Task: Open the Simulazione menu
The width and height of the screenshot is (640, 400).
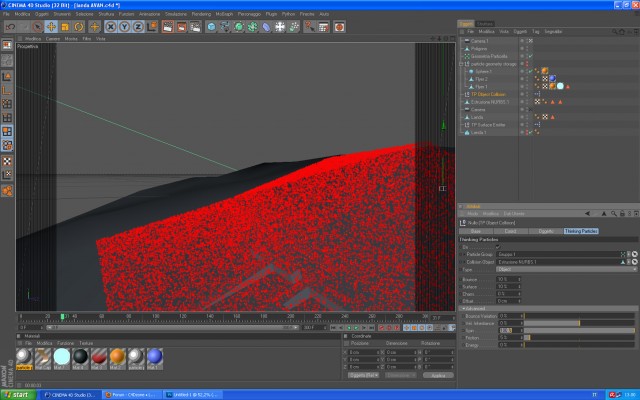Action: (x=176, y=14)
